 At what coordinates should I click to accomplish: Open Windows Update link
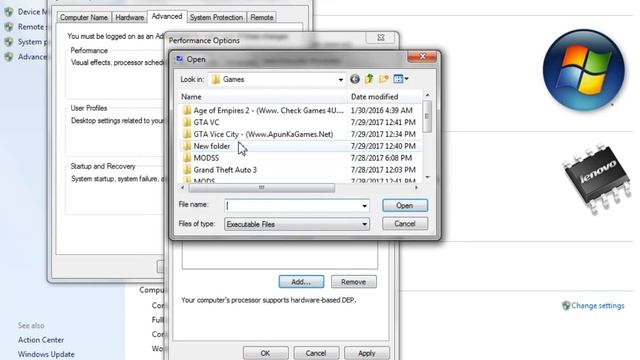click(x=46, y=354)
